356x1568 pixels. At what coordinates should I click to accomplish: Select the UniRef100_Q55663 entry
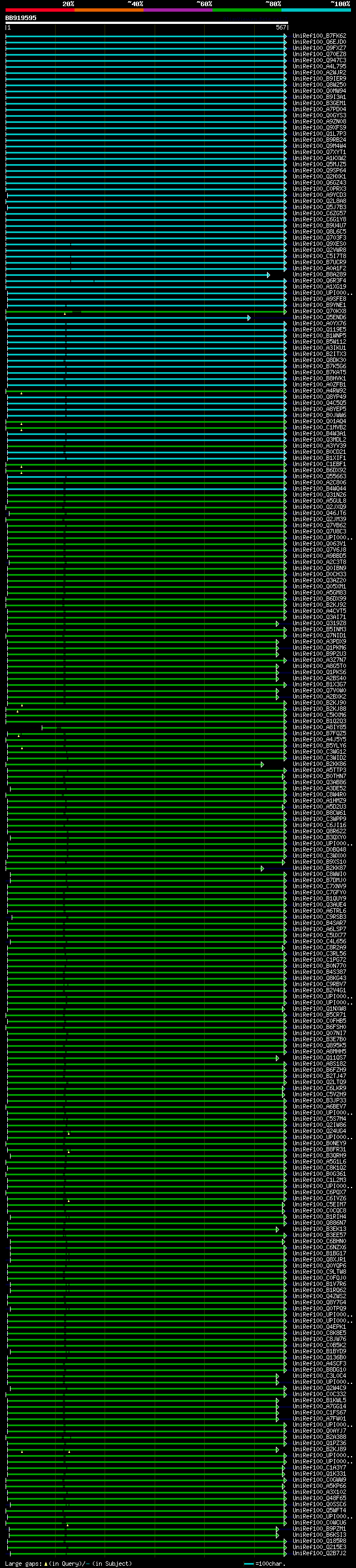319,477
